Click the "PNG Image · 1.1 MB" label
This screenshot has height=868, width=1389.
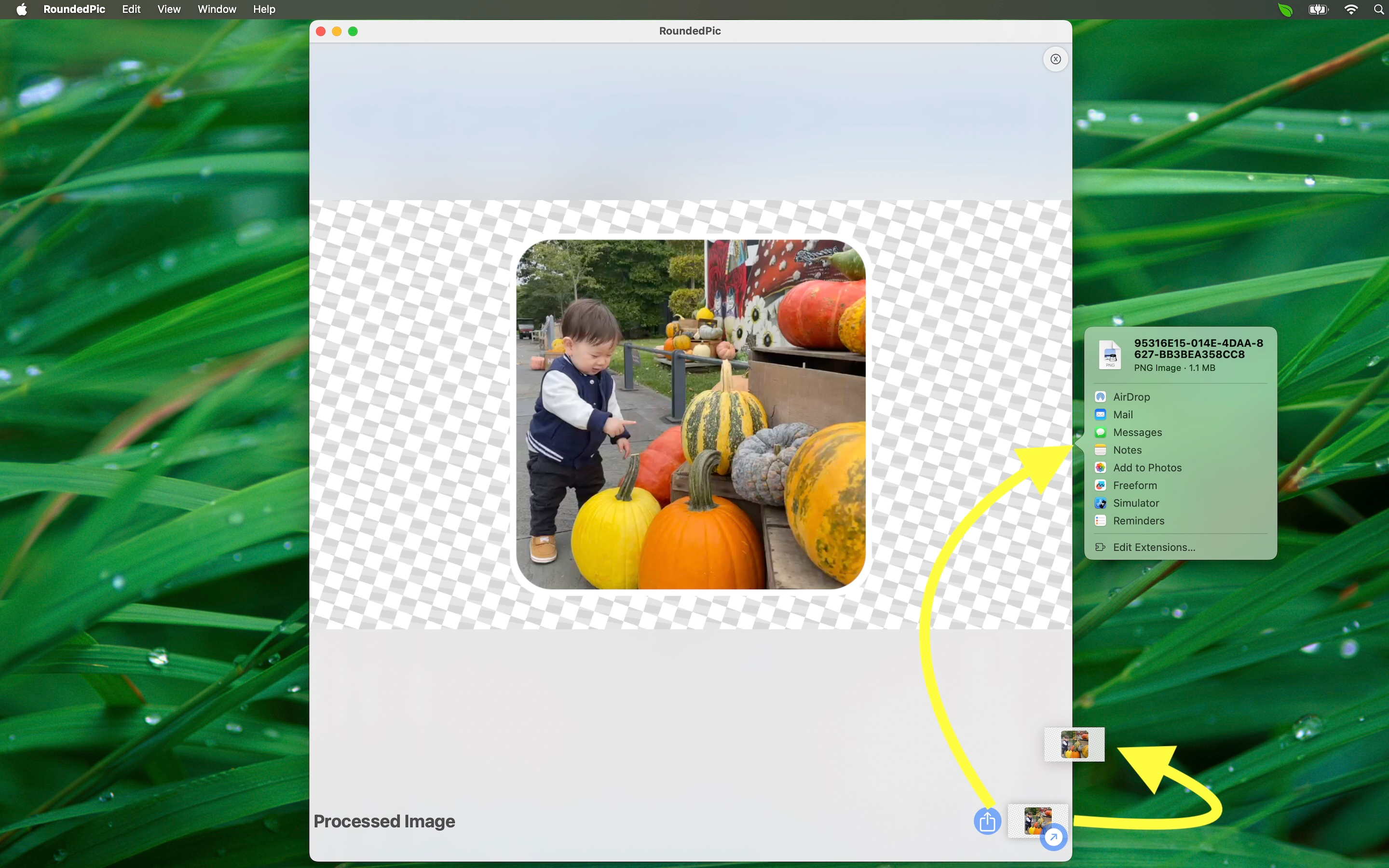pos(1174,368)
